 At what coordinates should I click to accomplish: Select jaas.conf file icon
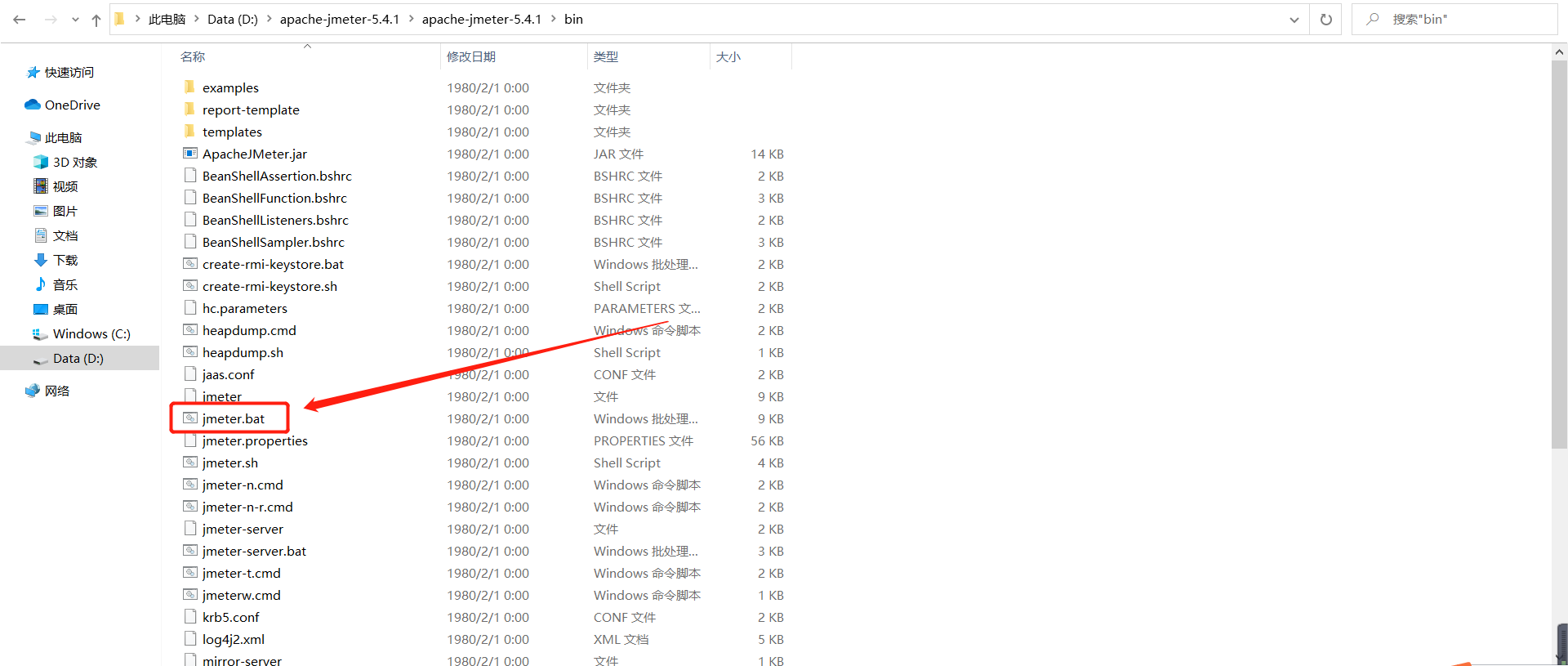tap(189, 373)
